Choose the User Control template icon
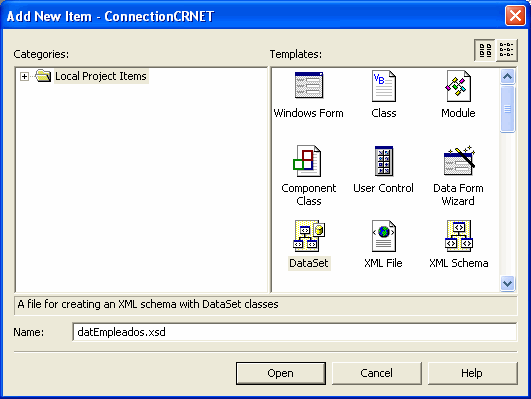 point(384,161)
